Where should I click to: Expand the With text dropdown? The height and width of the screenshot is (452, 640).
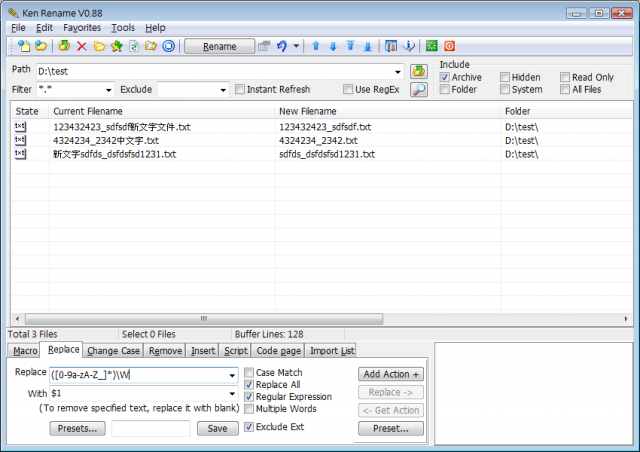pos(232,394)
